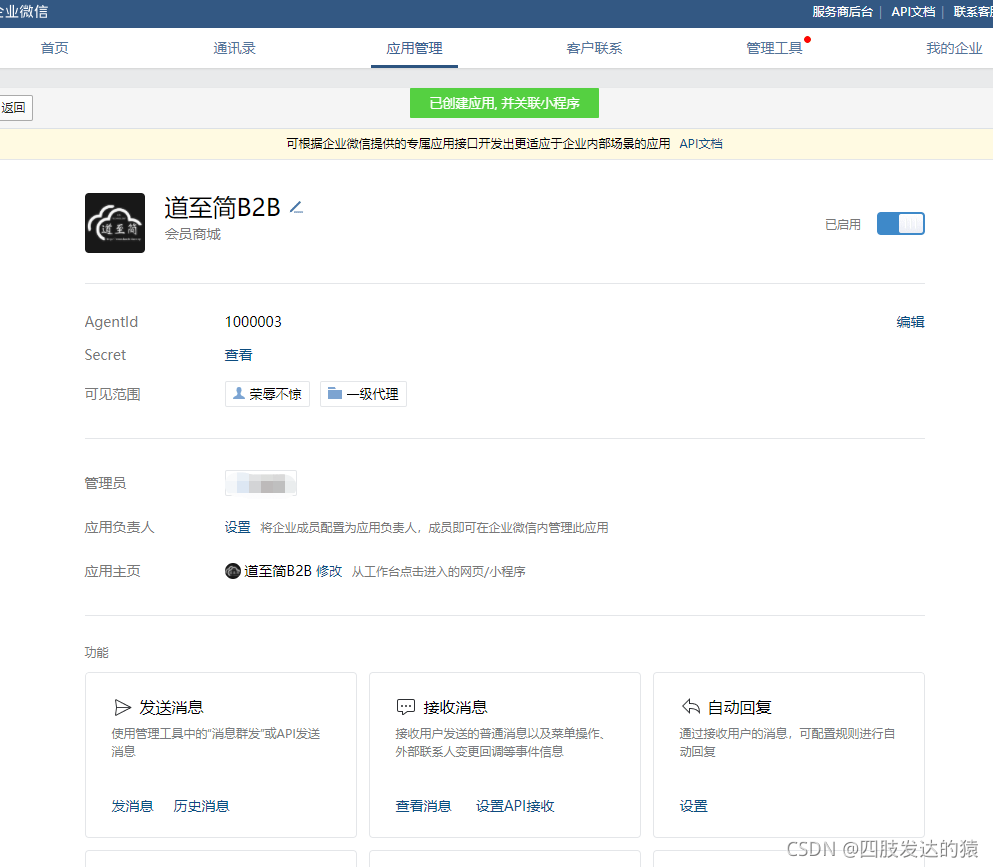Click the 接收消息 chat bubble icon
This screenshot has width=993, height=867.
[x=405, y=707]
